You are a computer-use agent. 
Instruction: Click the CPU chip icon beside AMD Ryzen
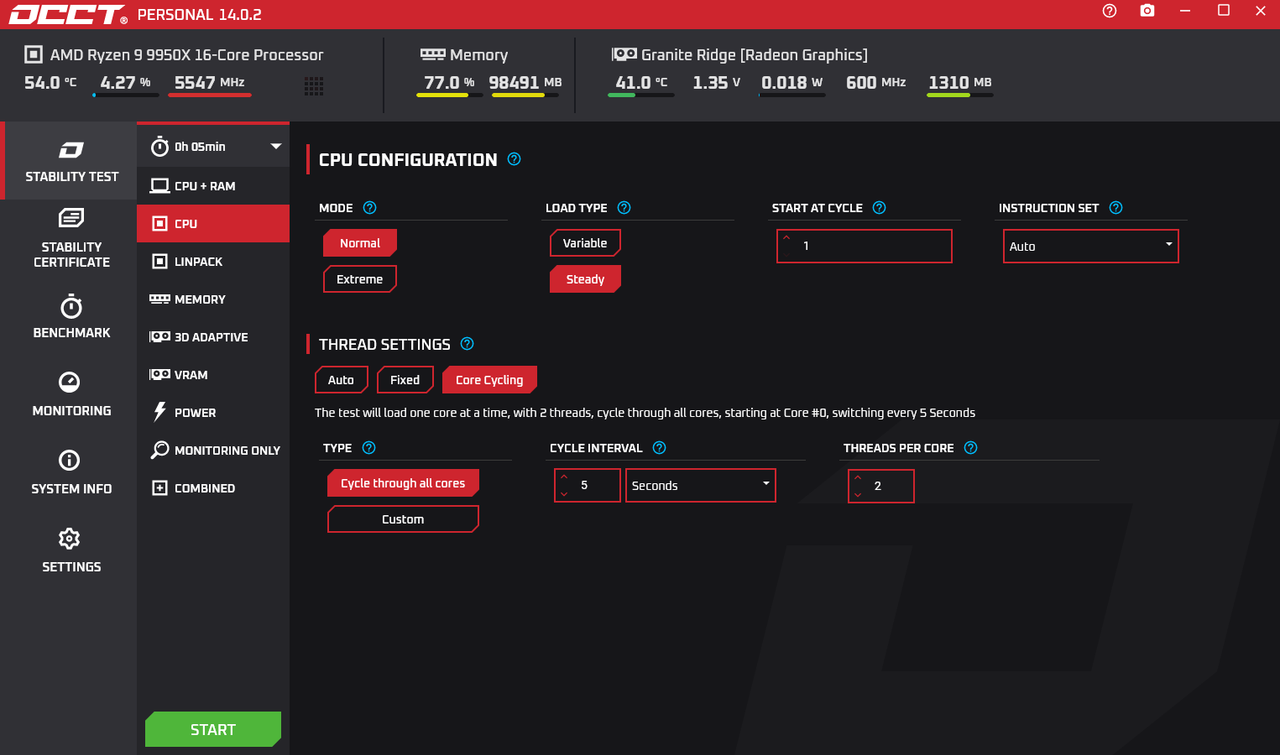click(33, 55)
